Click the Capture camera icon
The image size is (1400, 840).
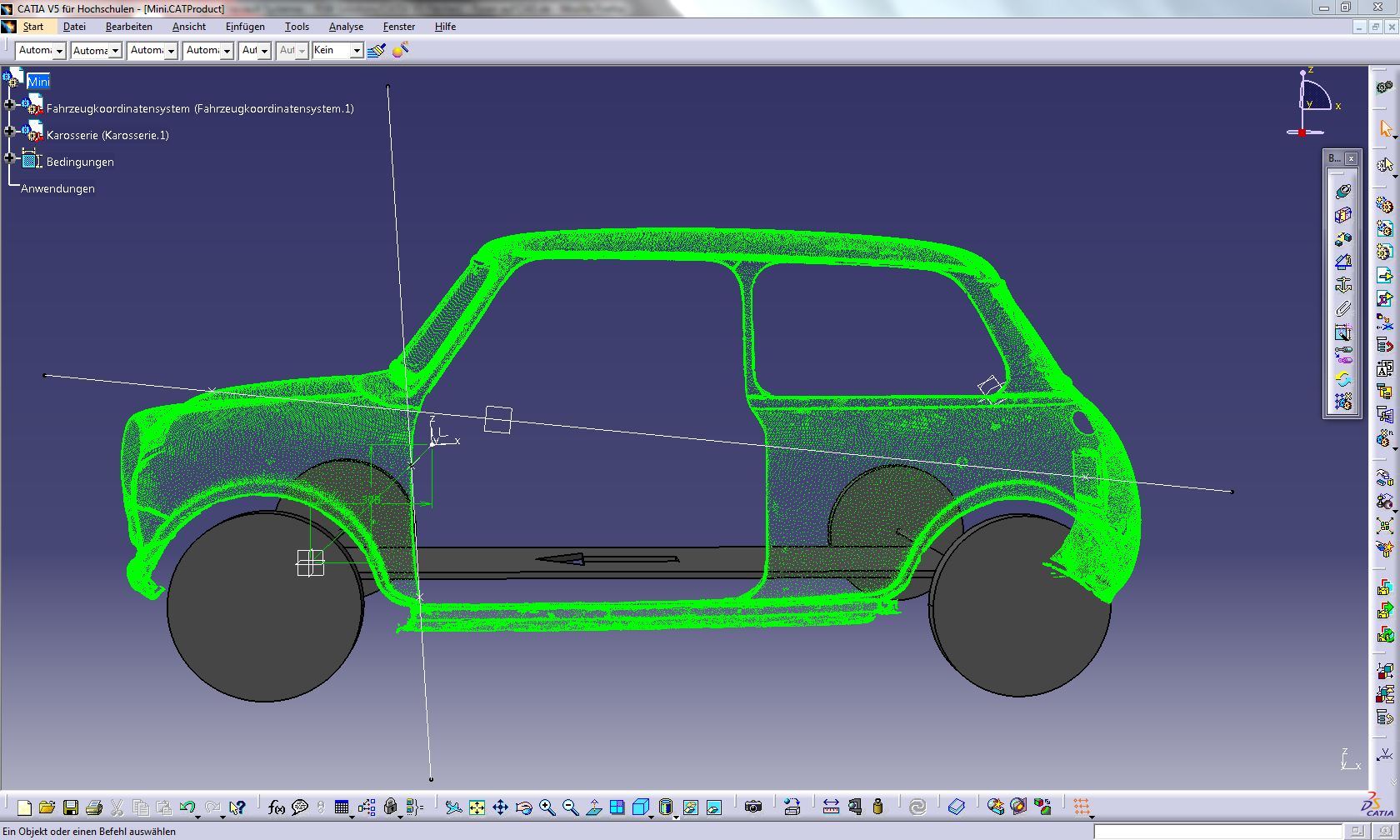[x=753, y=807]
